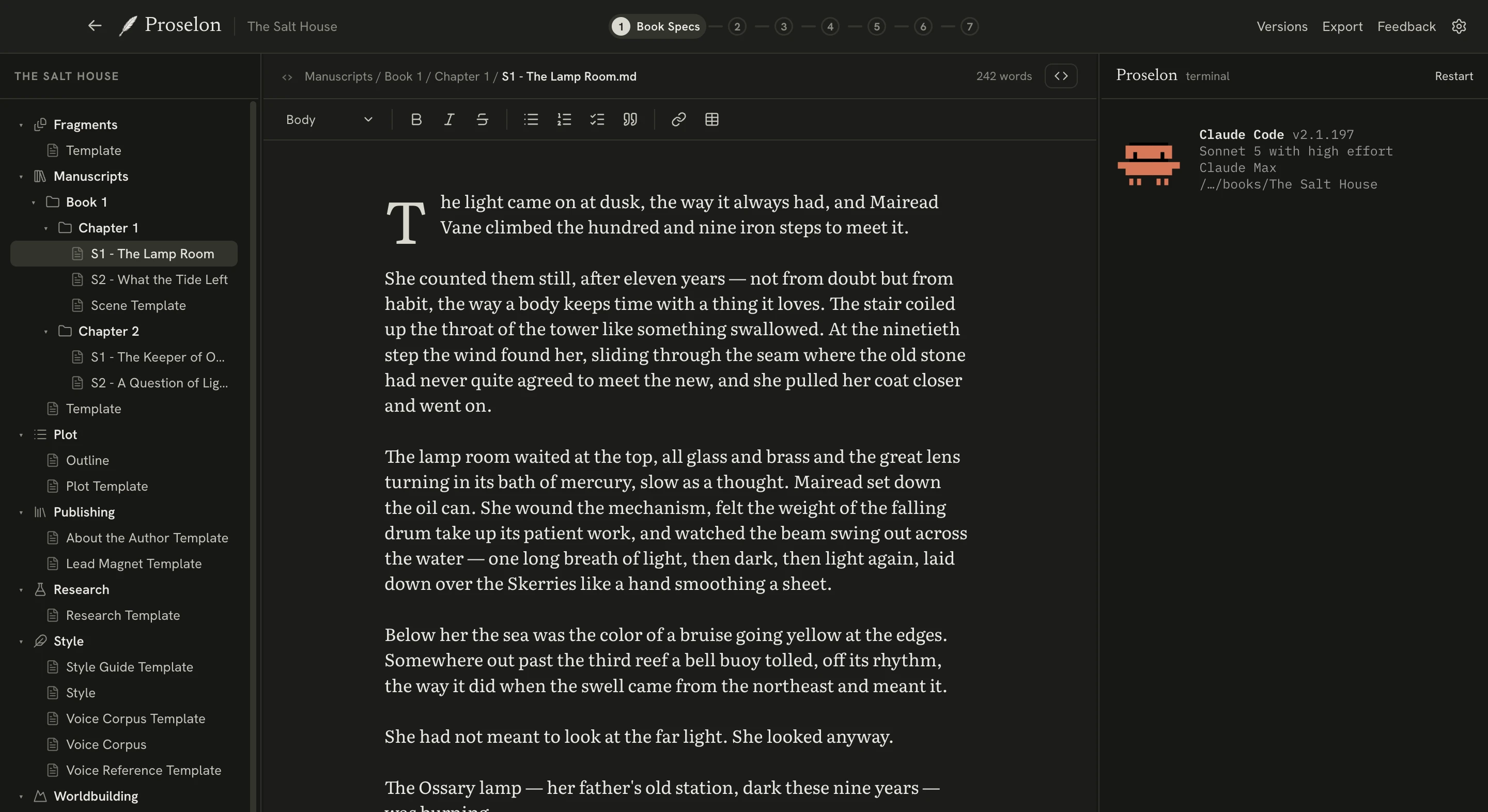Collapse the Worldbuilding section arrow

tap(21, 797)
